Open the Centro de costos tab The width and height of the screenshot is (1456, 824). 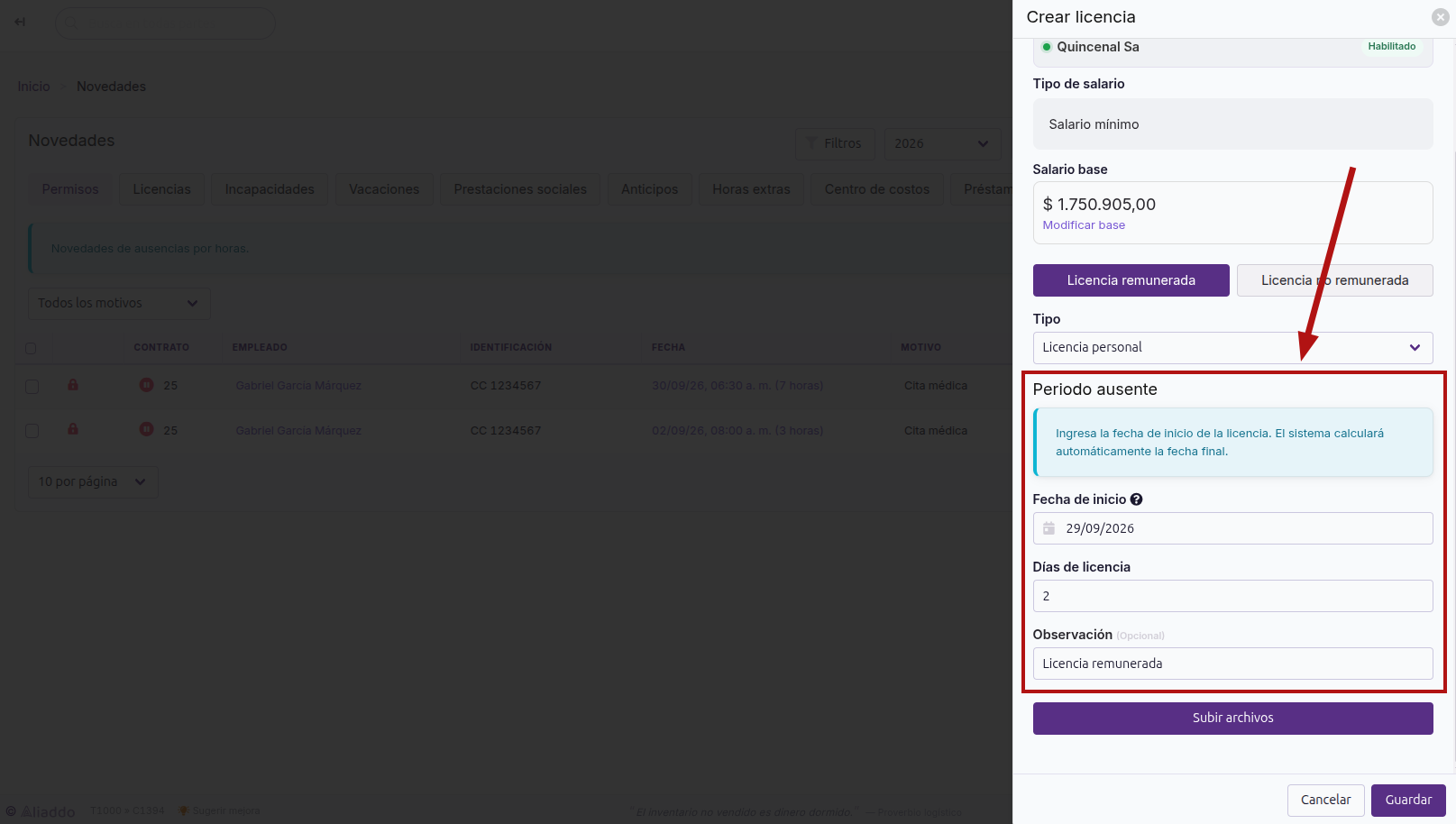click(877, 189)
